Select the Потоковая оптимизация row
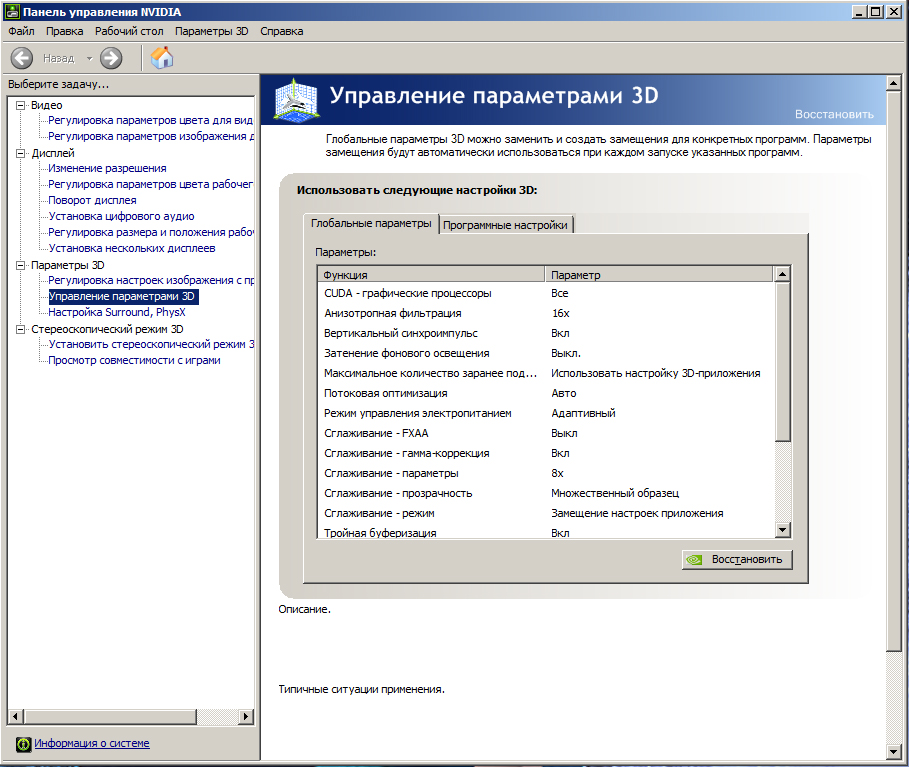 pyautogui.click(x=546, y=393)
